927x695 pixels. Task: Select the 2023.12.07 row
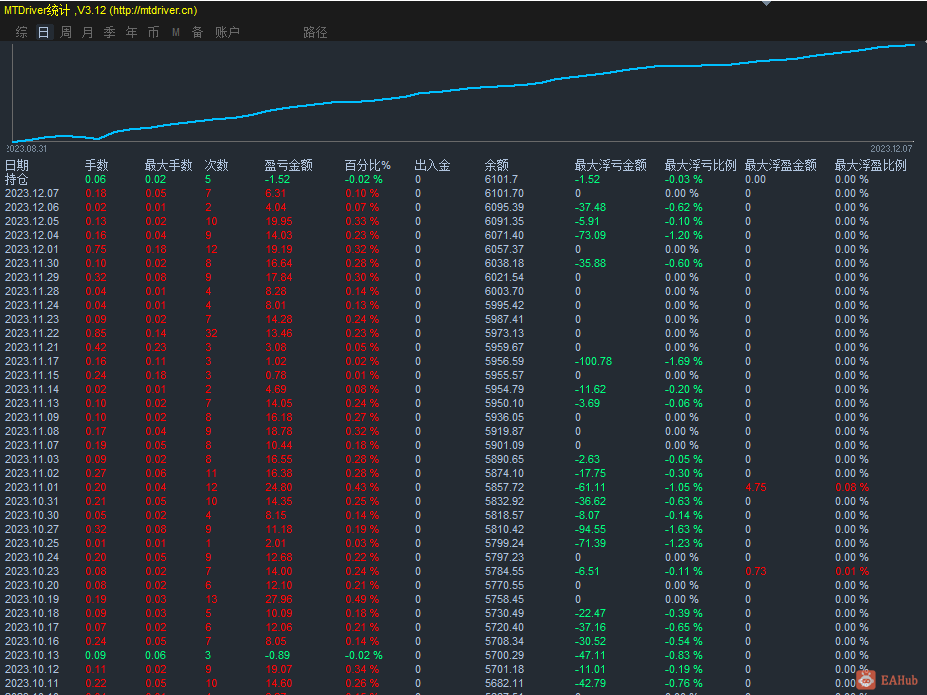[x=32, y=193]
